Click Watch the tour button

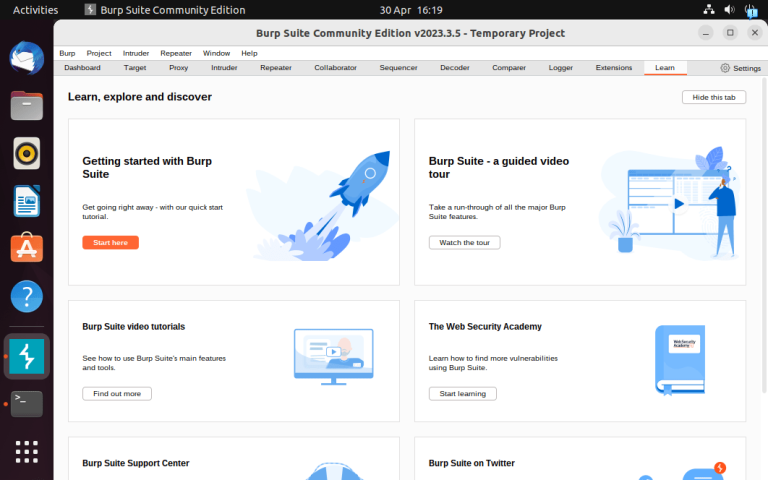(x=464, y=242)
